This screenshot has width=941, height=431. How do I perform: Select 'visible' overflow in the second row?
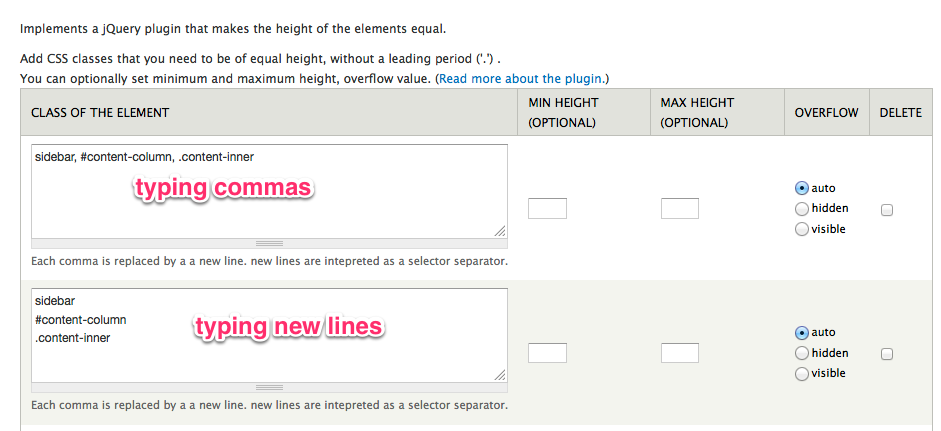tap(802, 373)
